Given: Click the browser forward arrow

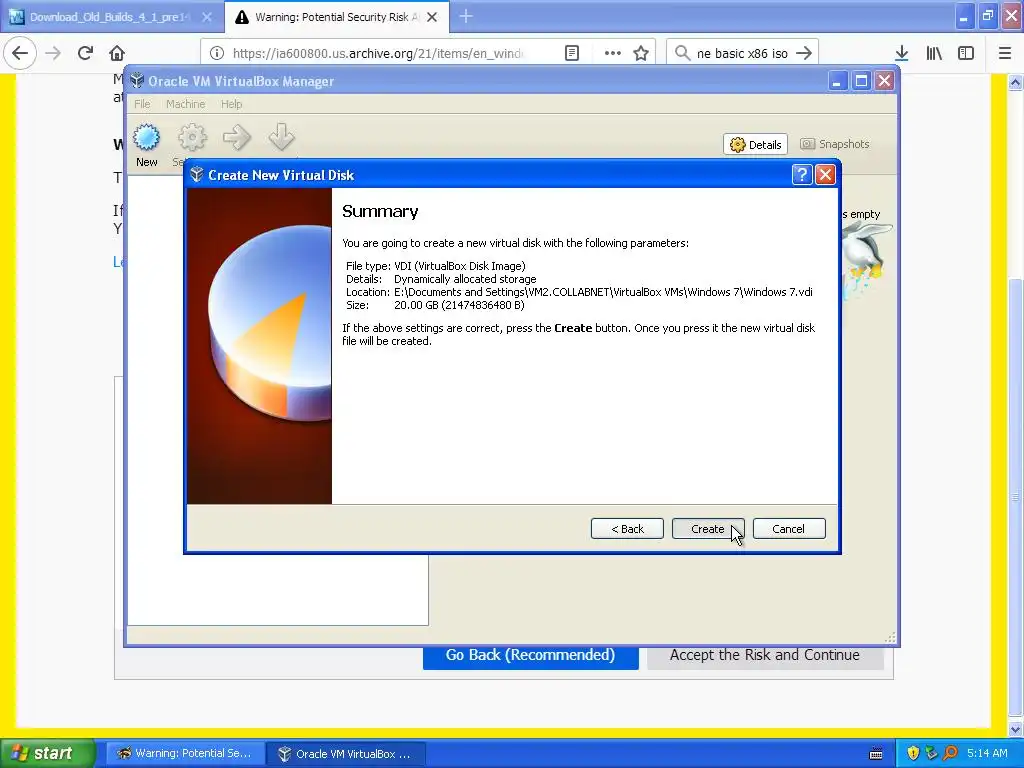Looking at the screenshot, I should [53, 53].
